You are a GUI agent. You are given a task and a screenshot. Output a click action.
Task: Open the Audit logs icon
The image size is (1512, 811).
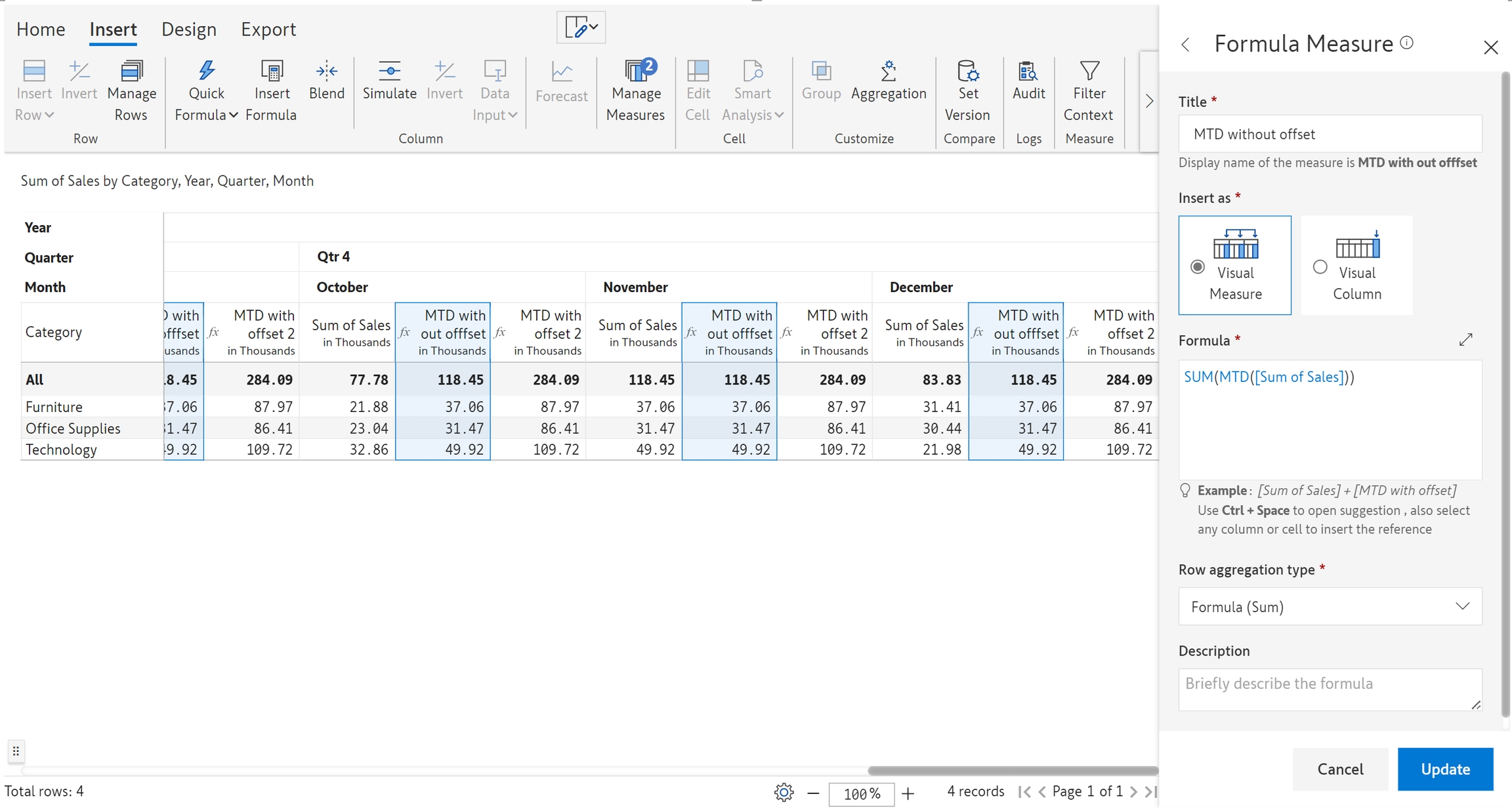coord(1028,71)
